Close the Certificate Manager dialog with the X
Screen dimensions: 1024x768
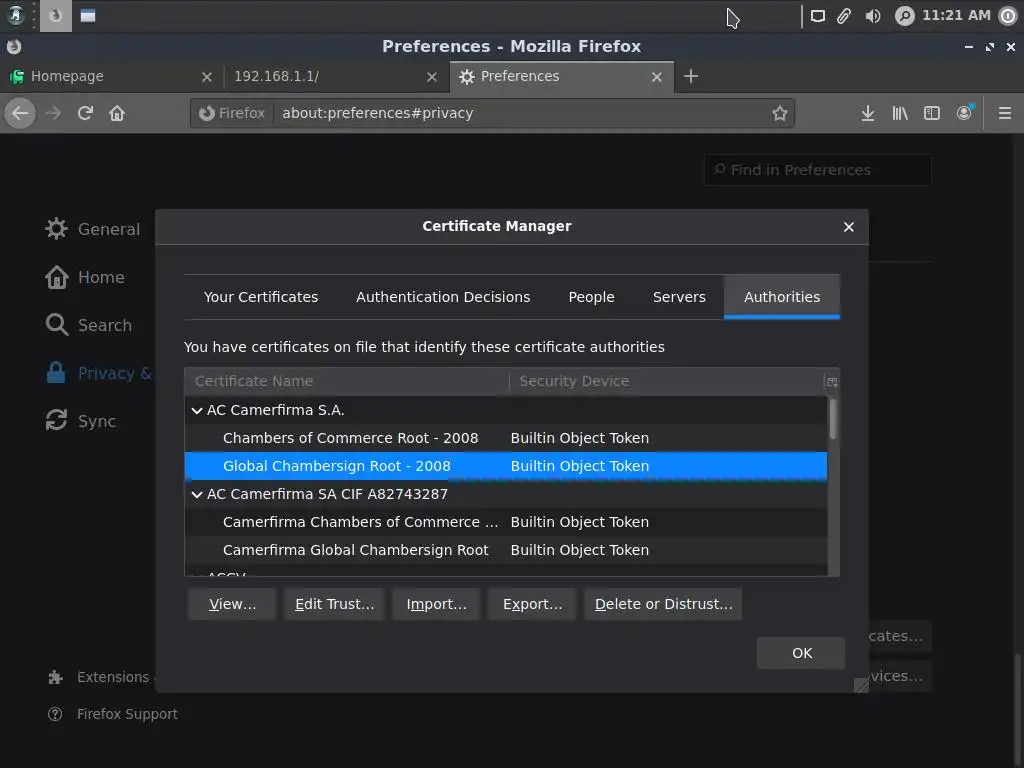[848, 227]
